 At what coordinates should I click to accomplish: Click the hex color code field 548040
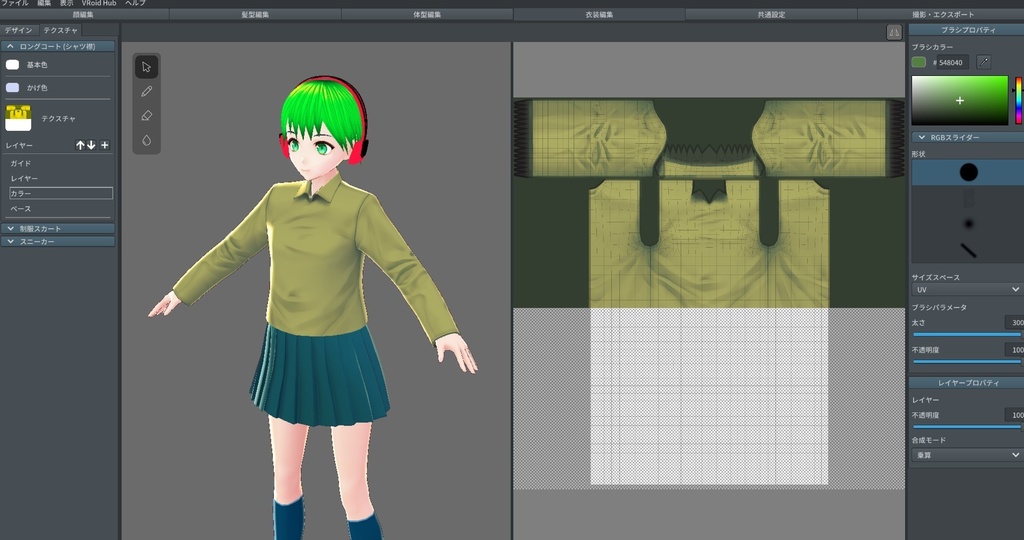[x=951, y=63]
